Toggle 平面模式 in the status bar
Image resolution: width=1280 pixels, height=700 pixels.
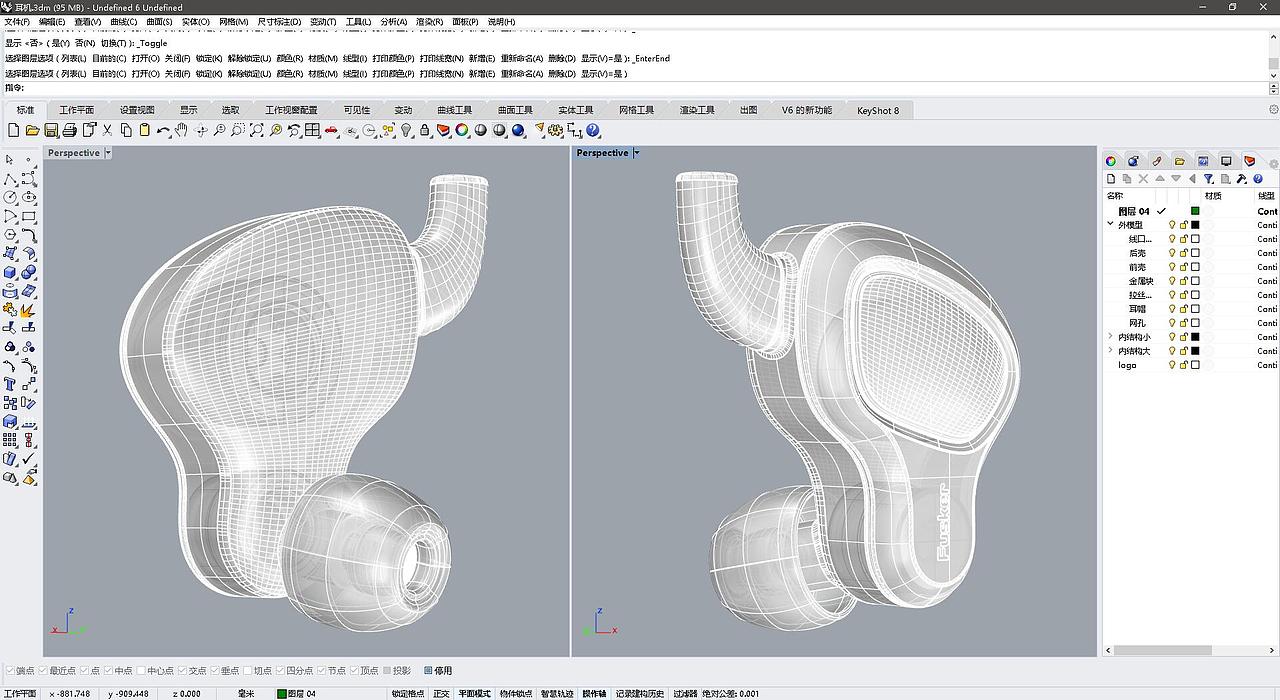(x=475, y=693)
